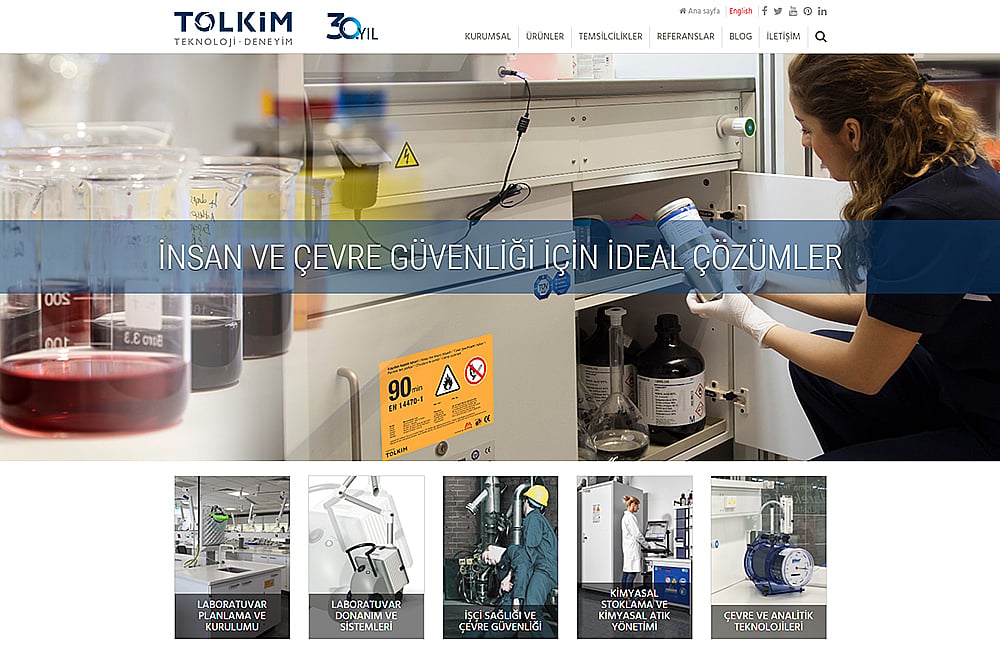Click the search magnifier icon
This screenshot has height=650, width=1000.
(x=821, y=37)
